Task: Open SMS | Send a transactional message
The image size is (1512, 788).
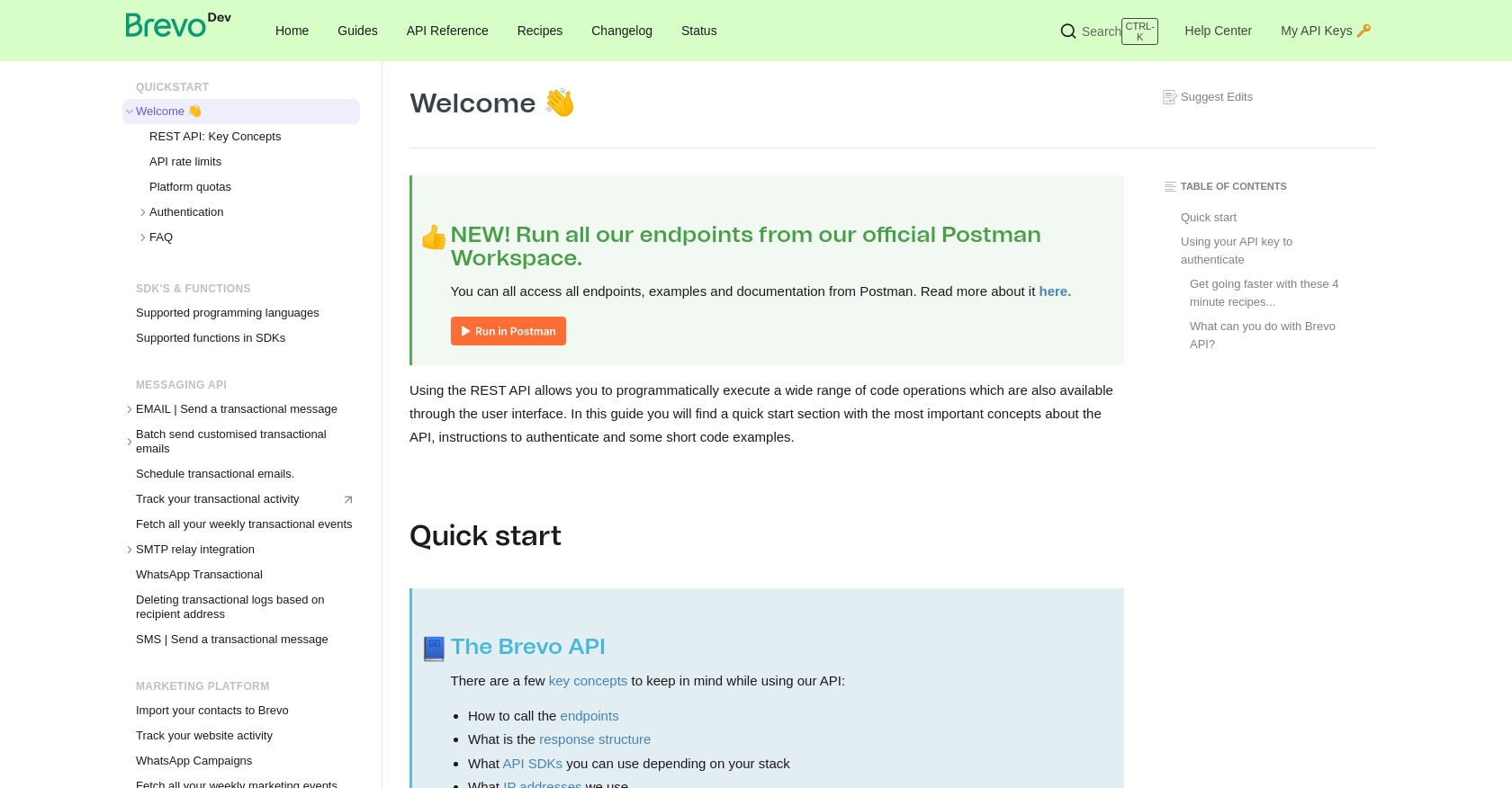Action: pos(232,640)
